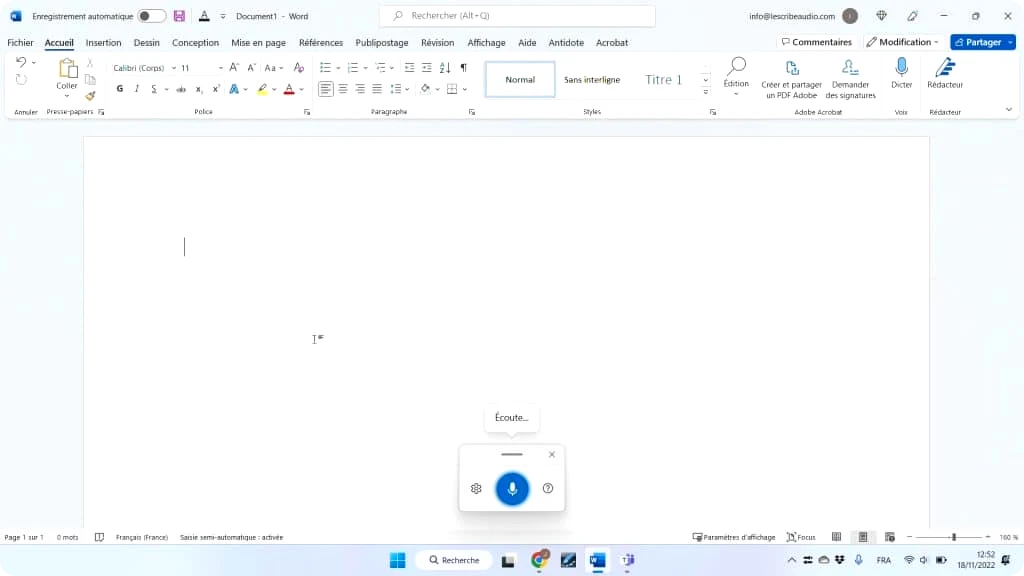Open the font size 11 dropdown
This screenshot has height=576, width=1024.
(x=221, y=68)
